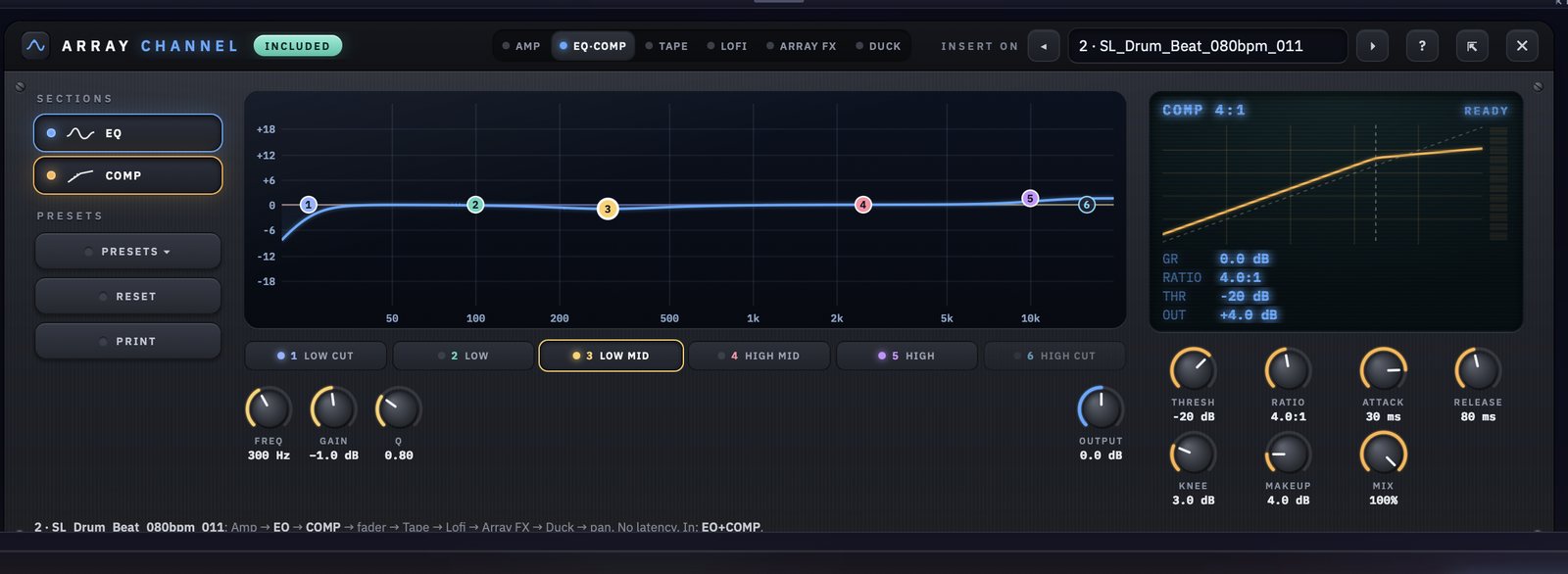Viewport: 1568px width, 574px height.
Task: Click the GAIN knob
Action: pyautogui.click(x=333, y=408)
